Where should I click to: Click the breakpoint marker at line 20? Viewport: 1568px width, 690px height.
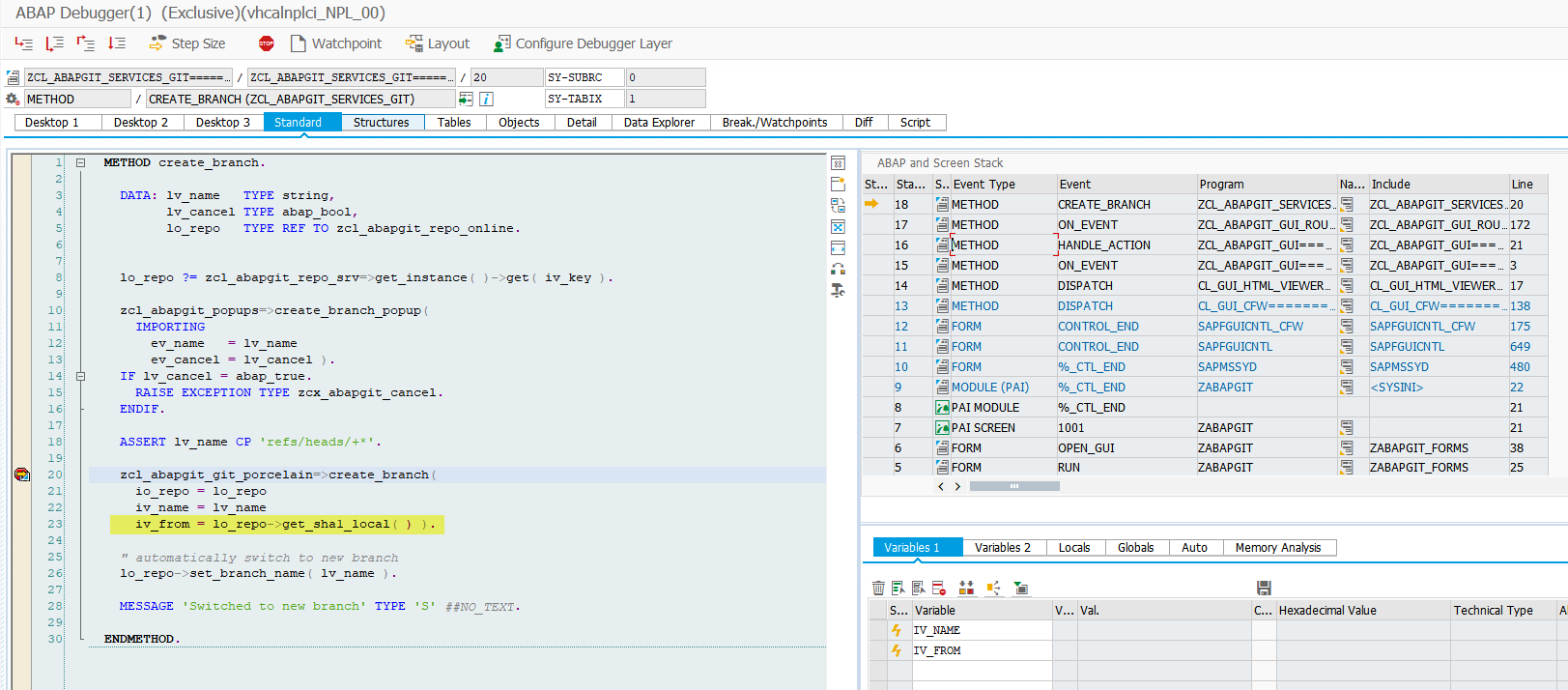pos(22,474)
